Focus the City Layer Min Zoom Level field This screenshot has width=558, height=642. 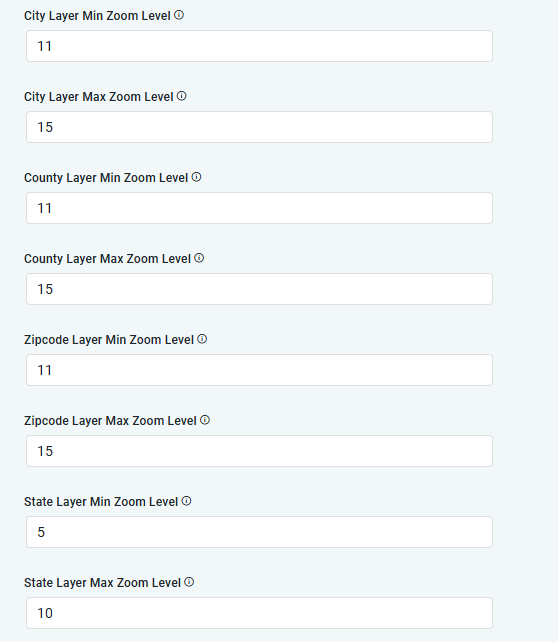point(259,46)
